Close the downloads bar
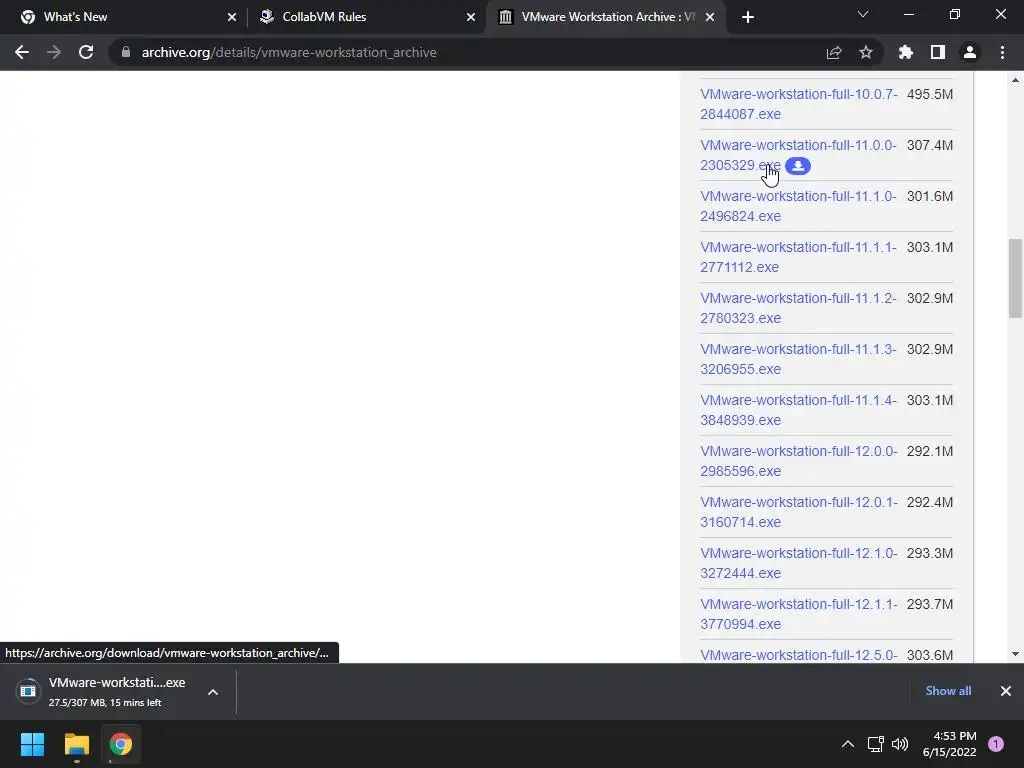The height and width of the screenshot is (768, 1024). pyautogui.click(x=1006, y=691)
